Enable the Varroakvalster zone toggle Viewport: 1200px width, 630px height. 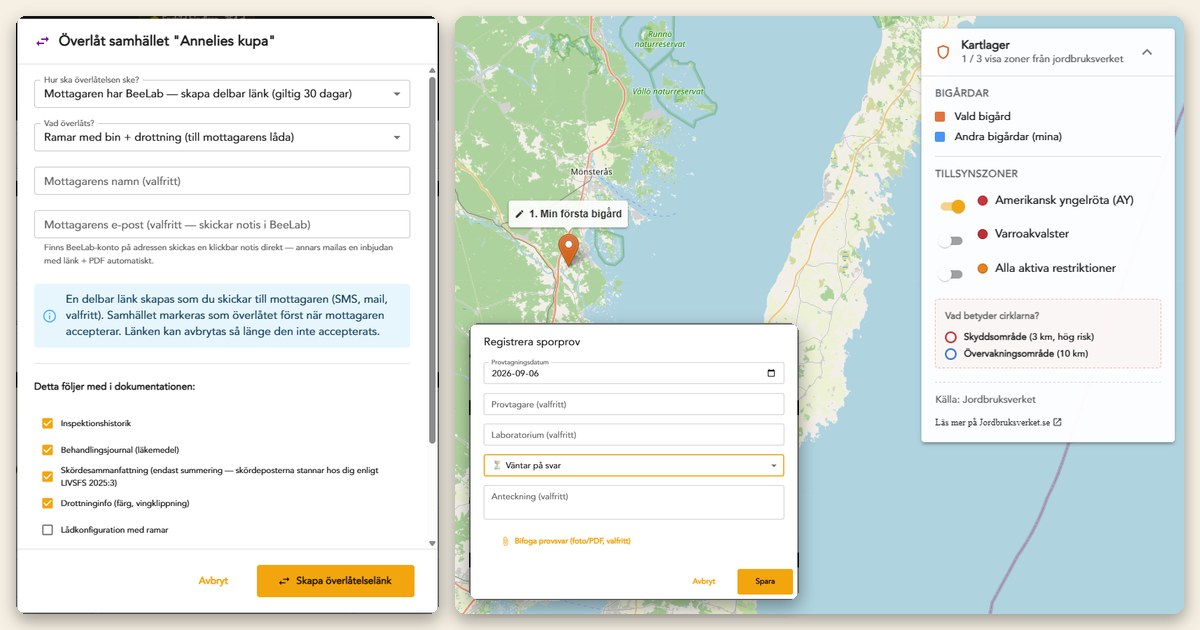tap(951, 241)
